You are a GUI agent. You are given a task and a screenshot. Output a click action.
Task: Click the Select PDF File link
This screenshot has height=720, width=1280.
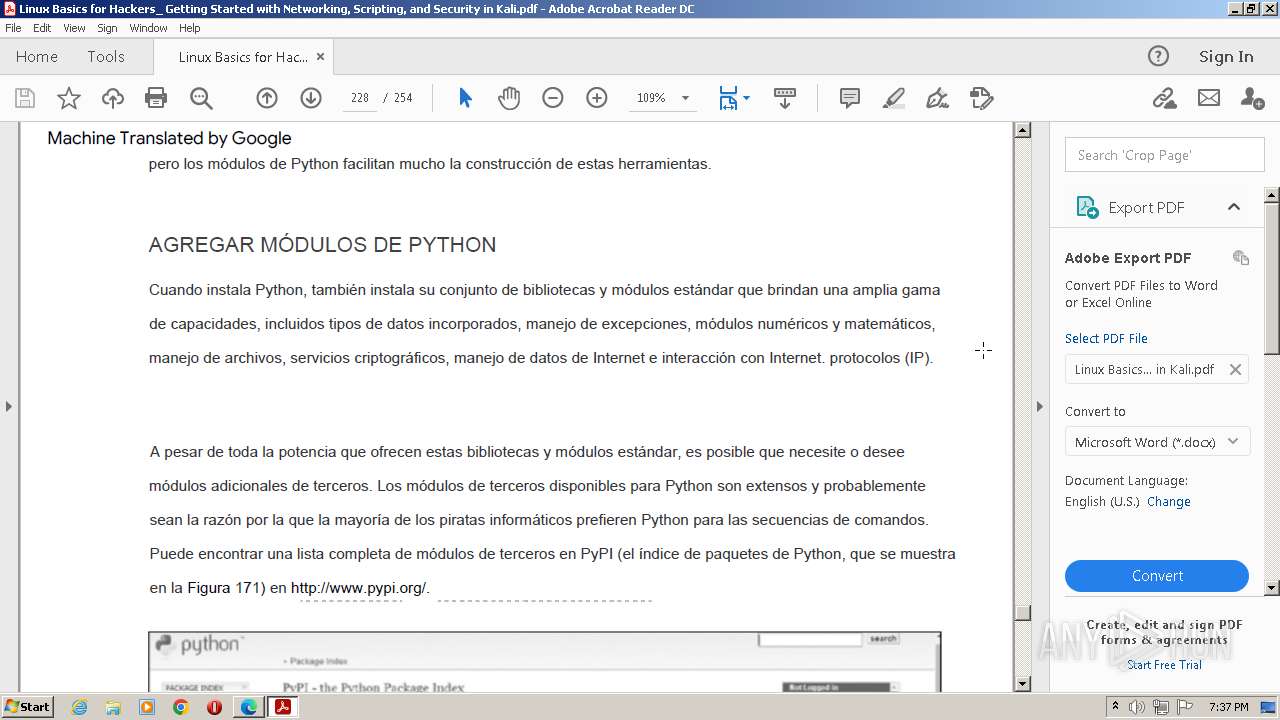pyautogui.click(x=1106, y=338)
